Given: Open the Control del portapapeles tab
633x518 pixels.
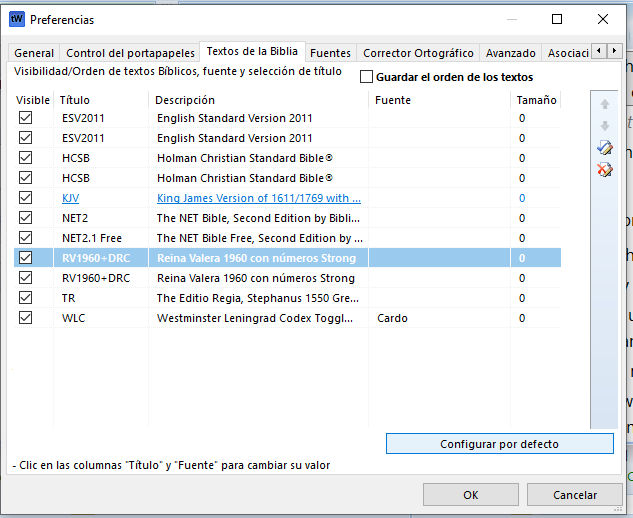Looking at the screenshot, I should pyautogui.click(x=130, y=53).
